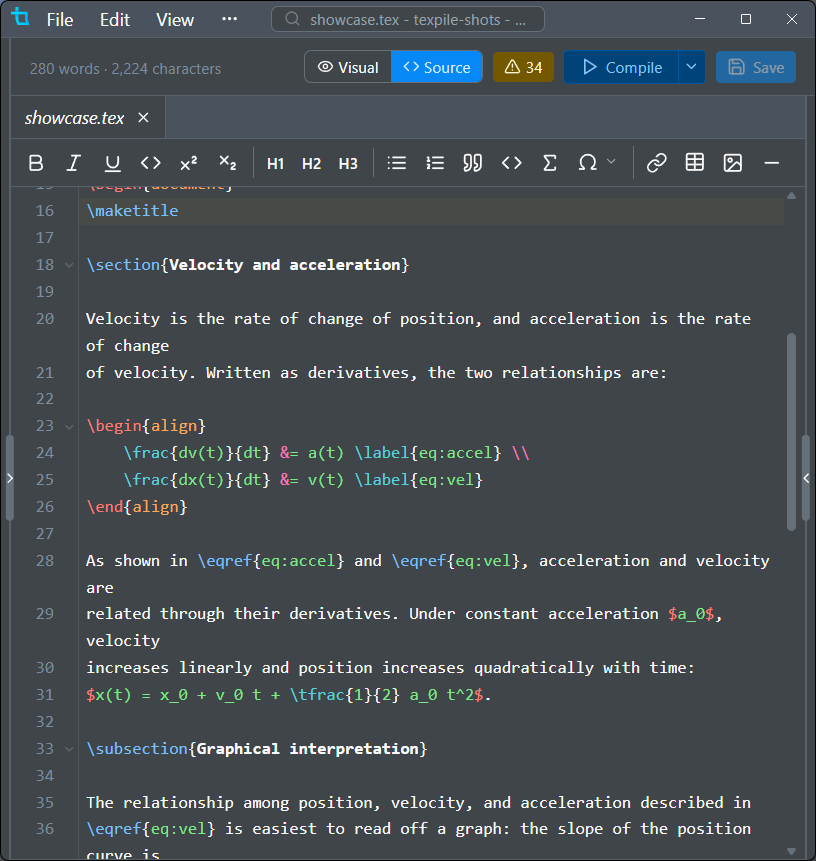Click \label{eq:vel} on line 25
This screenshot has height=861, width=816.
pyautogui.click(x=418, y=480)
